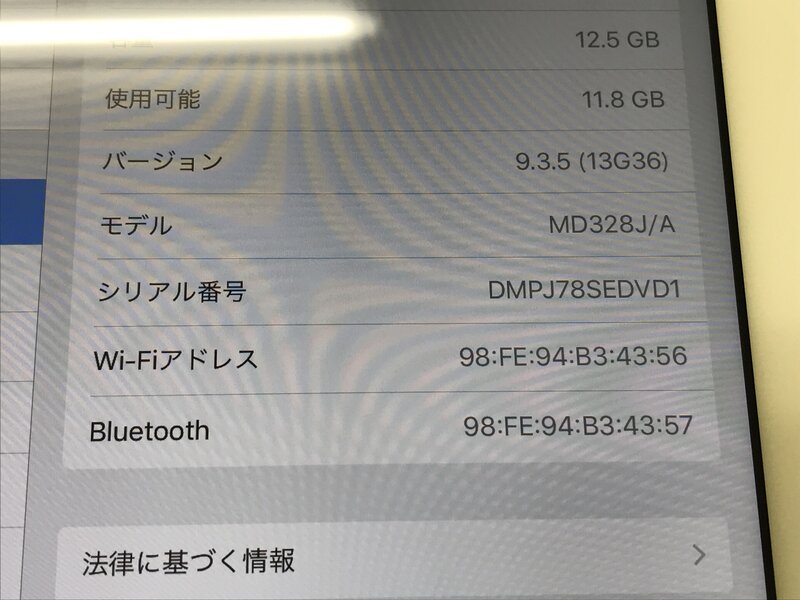Select the highlighted blue sidebar item
The height and width of the screenshot is (600, 800).
(x=22, y=211)
